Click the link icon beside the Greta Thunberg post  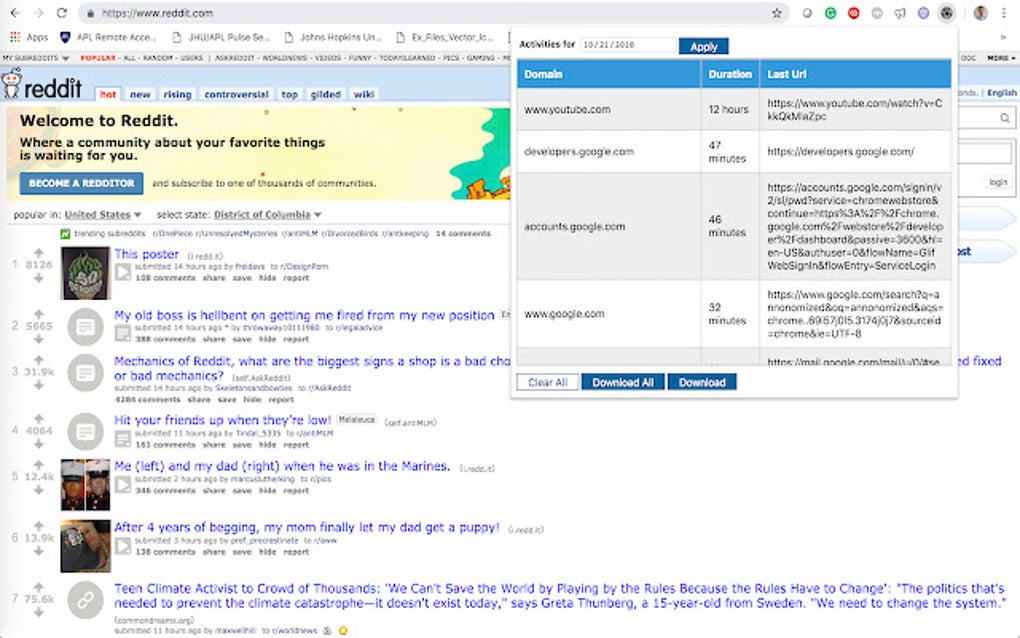[x=85, y=600]
